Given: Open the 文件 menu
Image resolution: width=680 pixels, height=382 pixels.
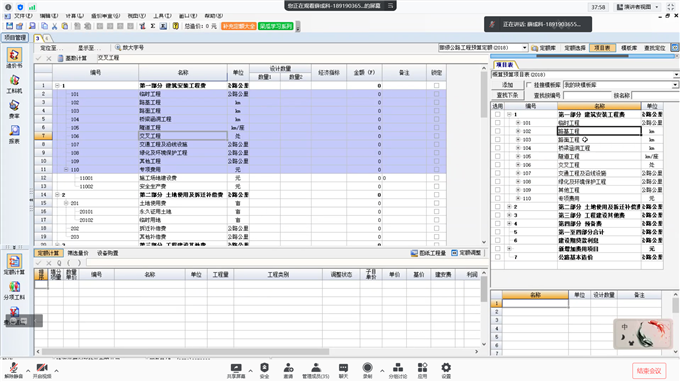Looking at the screenshot, I should (23, 16).
